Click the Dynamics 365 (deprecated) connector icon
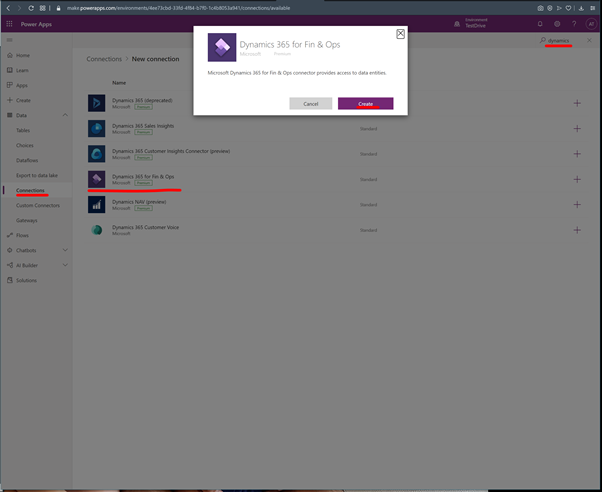Viewport: 602px width, 492px height. (96, 103)
